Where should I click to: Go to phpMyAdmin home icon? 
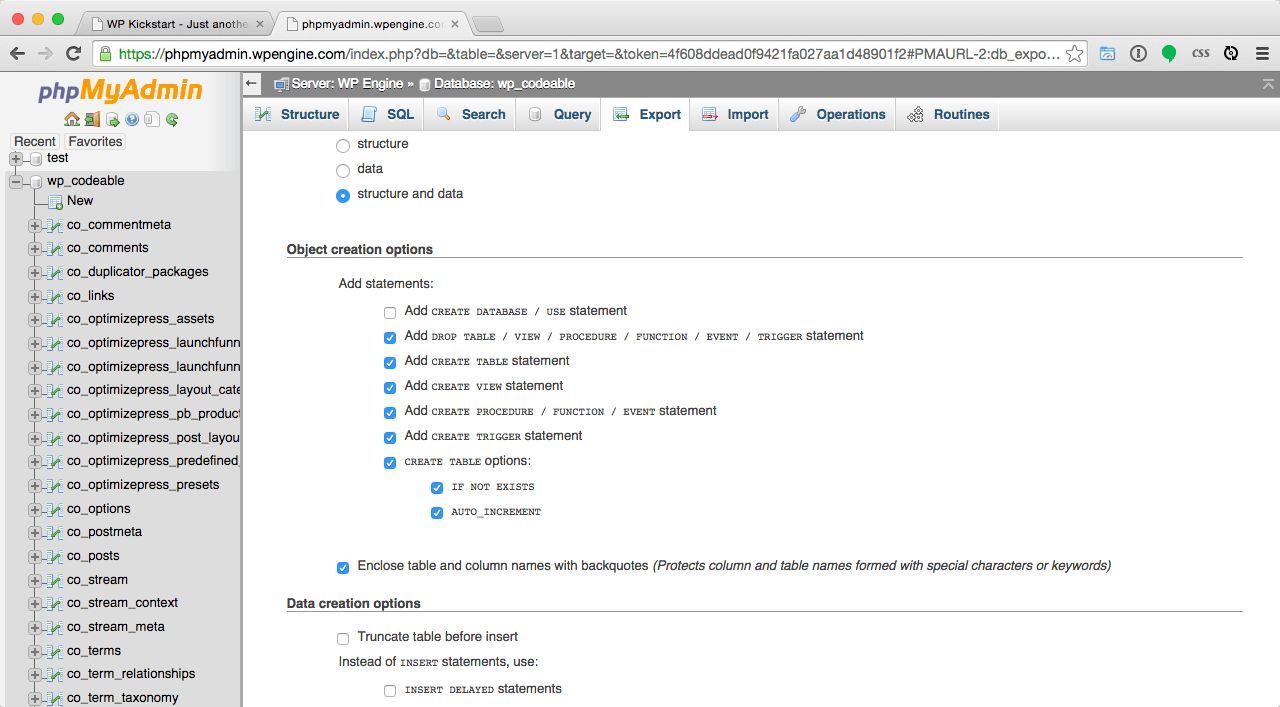(72, 119)
